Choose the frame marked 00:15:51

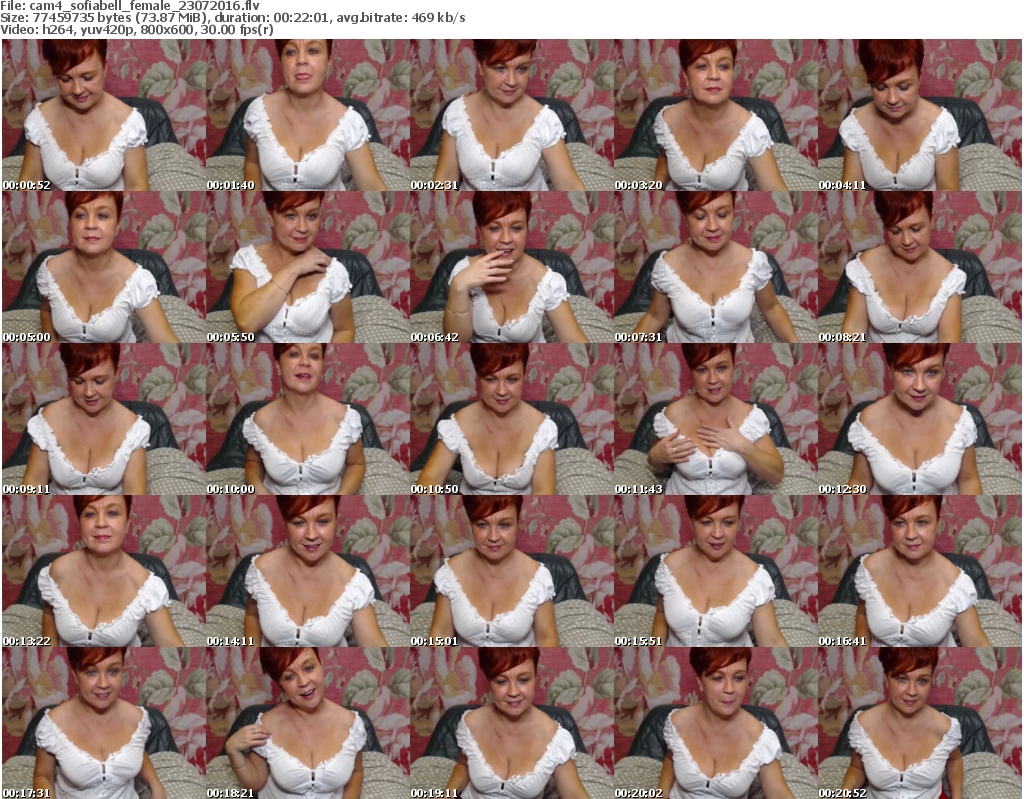[716, 571]
